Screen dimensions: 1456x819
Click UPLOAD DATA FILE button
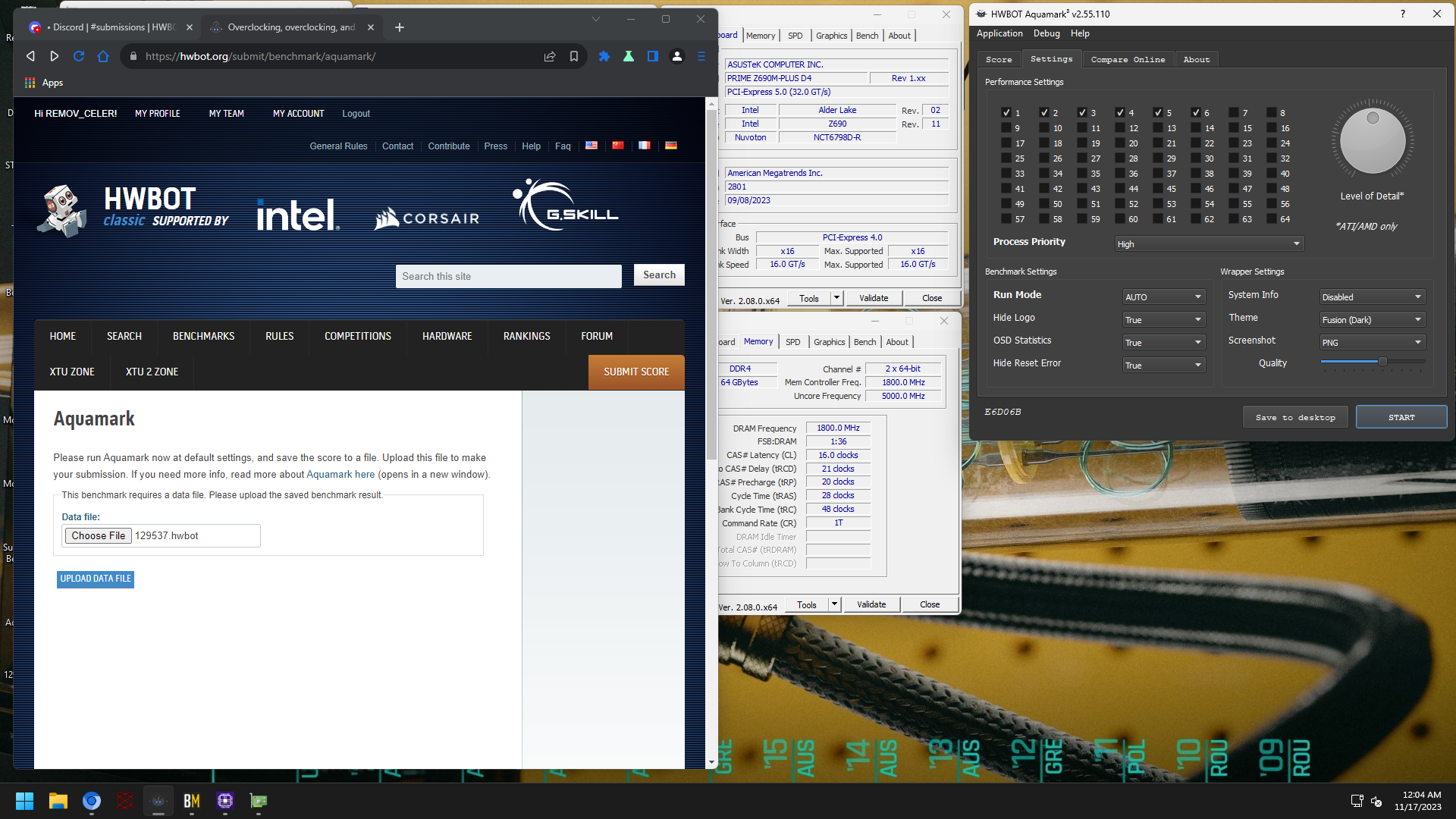(x=96, y=579)
